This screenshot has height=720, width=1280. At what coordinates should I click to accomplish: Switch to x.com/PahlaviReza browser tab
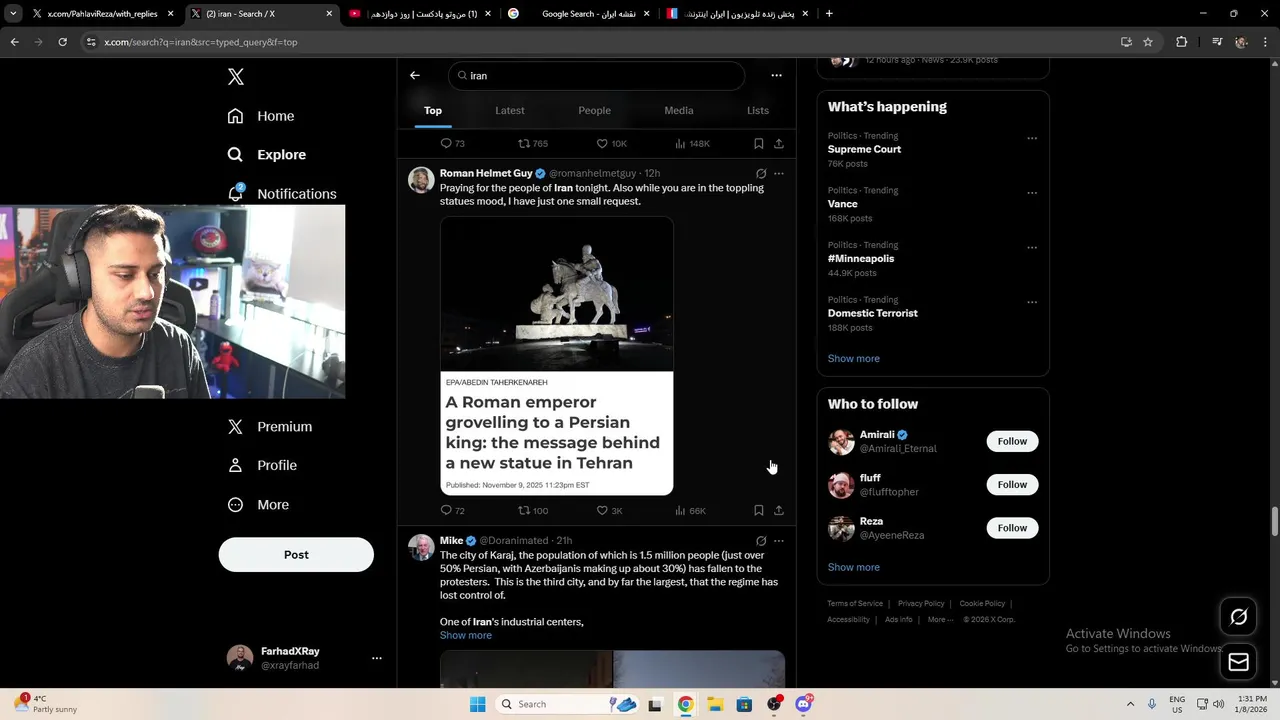click(x=102, y=14)
